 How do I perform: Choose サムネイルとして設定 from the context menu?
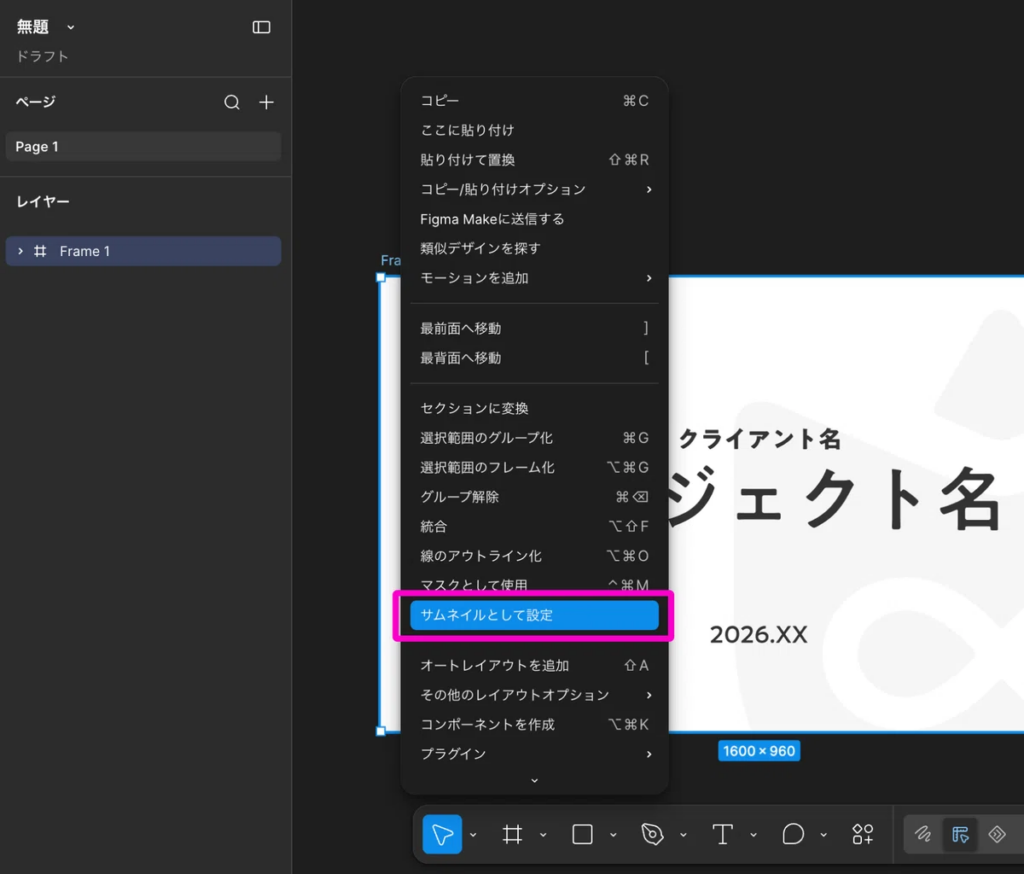pos(534,615)
